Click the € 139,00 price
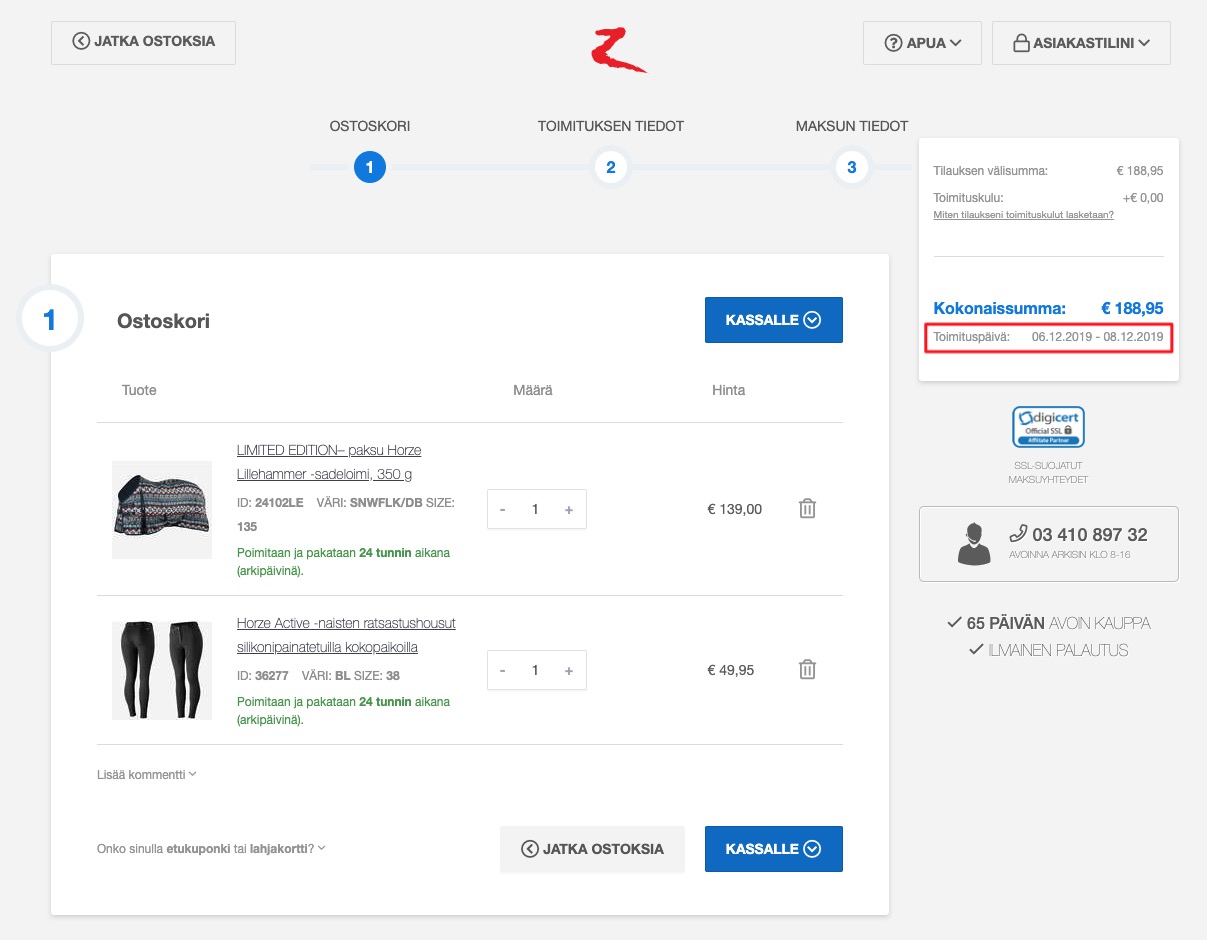This screenshot has height=940, width=1207. tap(735, 509)
